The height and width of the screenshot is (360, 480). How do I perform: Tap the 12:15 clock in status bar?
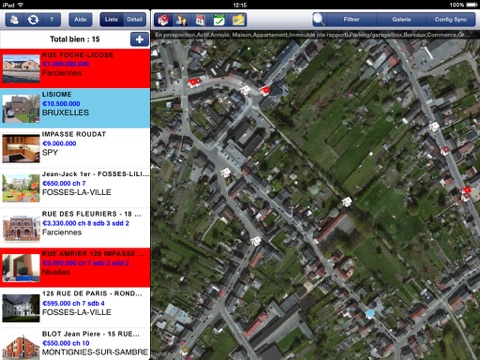[240, 5]
